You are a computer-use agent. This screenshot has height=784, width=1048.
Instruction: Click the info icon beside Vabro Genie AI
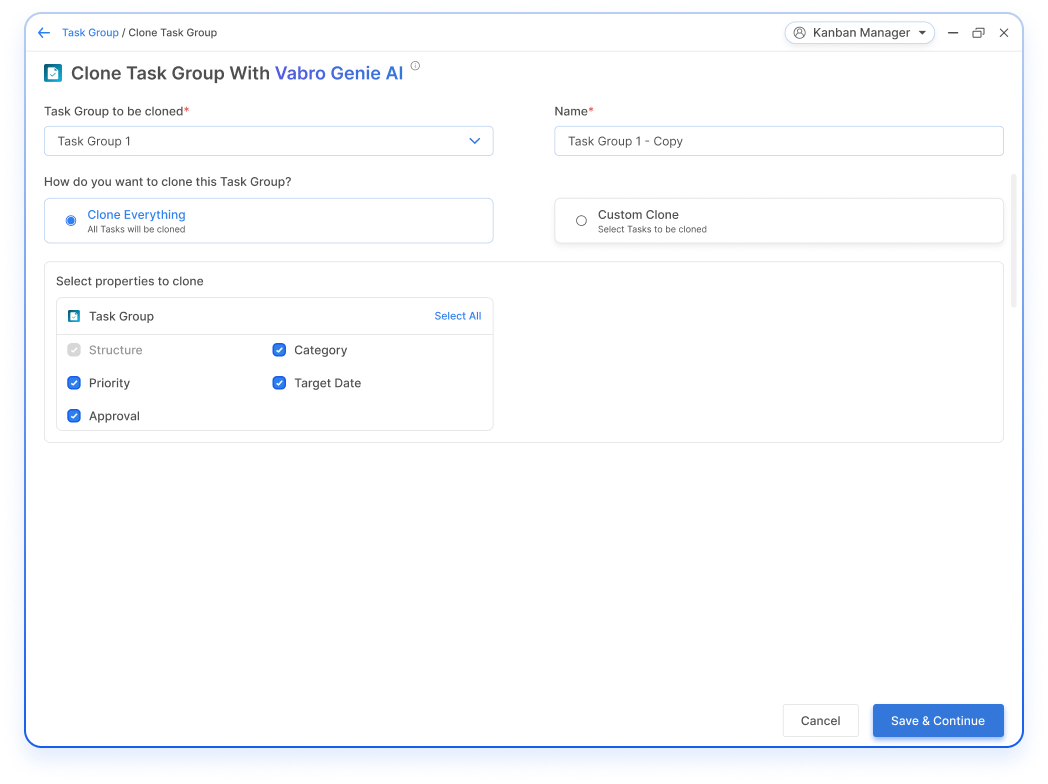click(415, 67)
